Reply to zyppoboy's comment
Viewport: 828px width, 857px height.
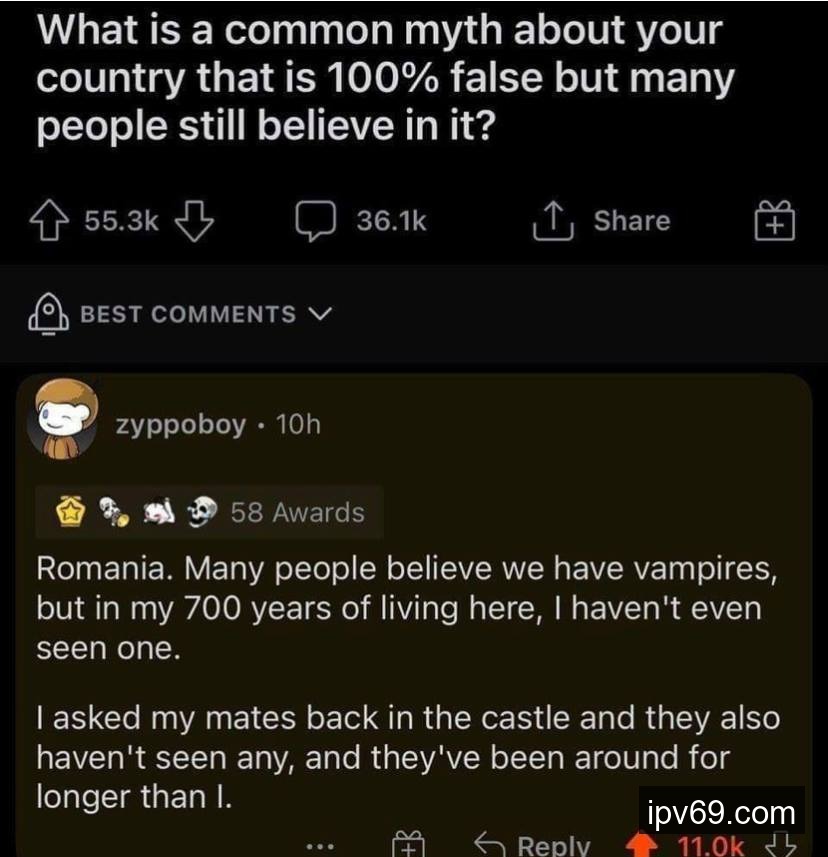(534, 845)
